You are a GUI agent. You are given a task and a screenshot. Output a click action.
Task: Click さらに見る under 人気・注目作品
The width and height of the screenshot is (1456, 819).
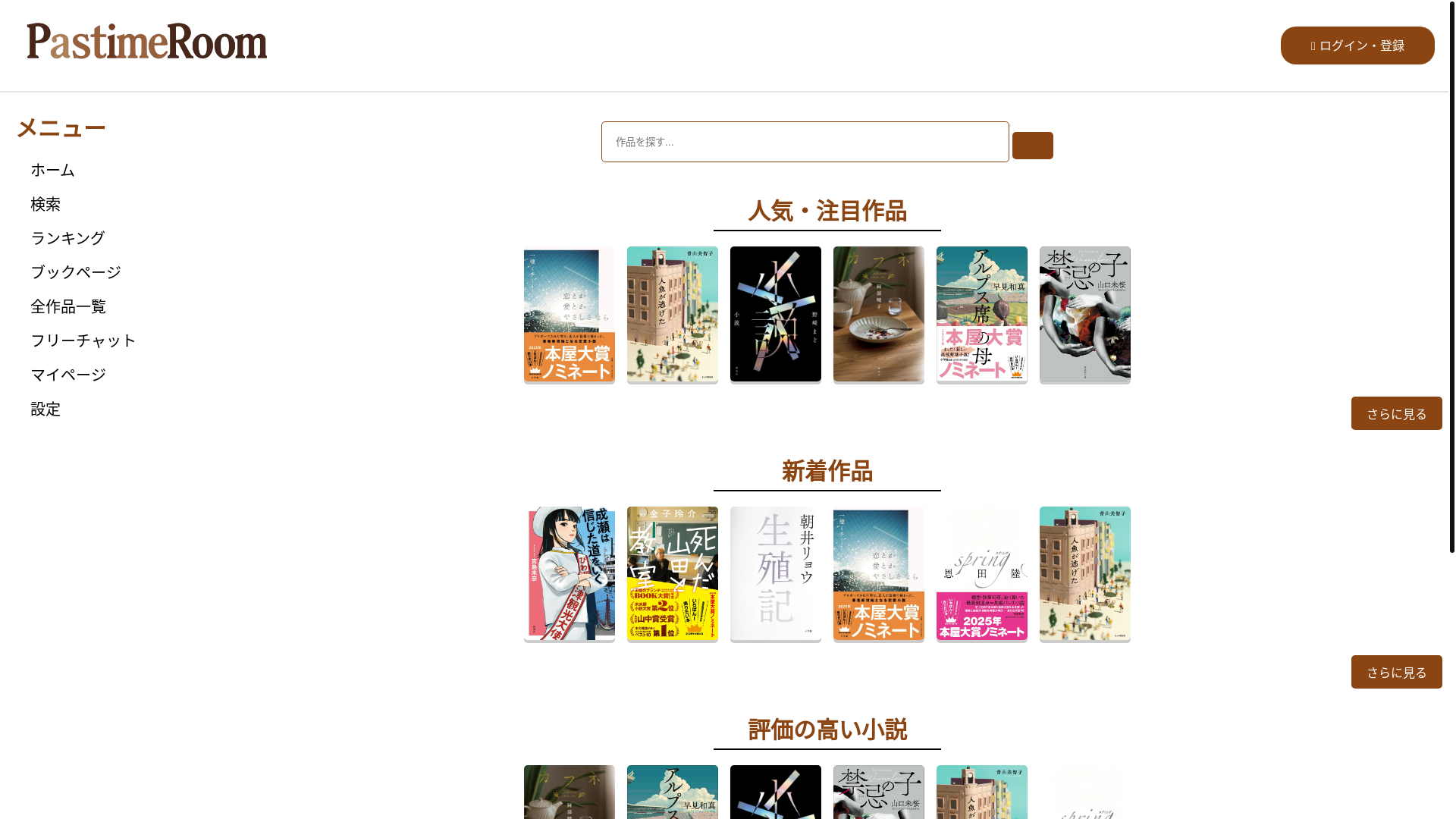pyautogui.click(x=1396, y=413)
